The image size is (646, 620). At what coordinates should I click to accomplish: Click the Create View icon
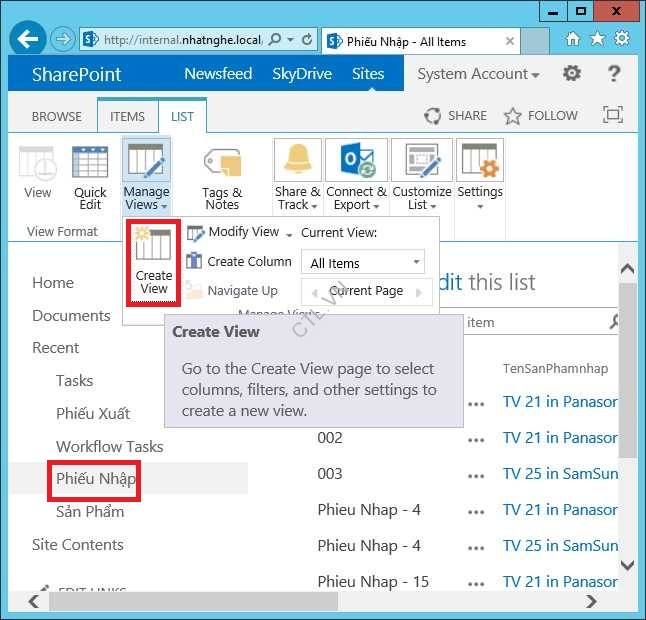click(x=154, y=263)
